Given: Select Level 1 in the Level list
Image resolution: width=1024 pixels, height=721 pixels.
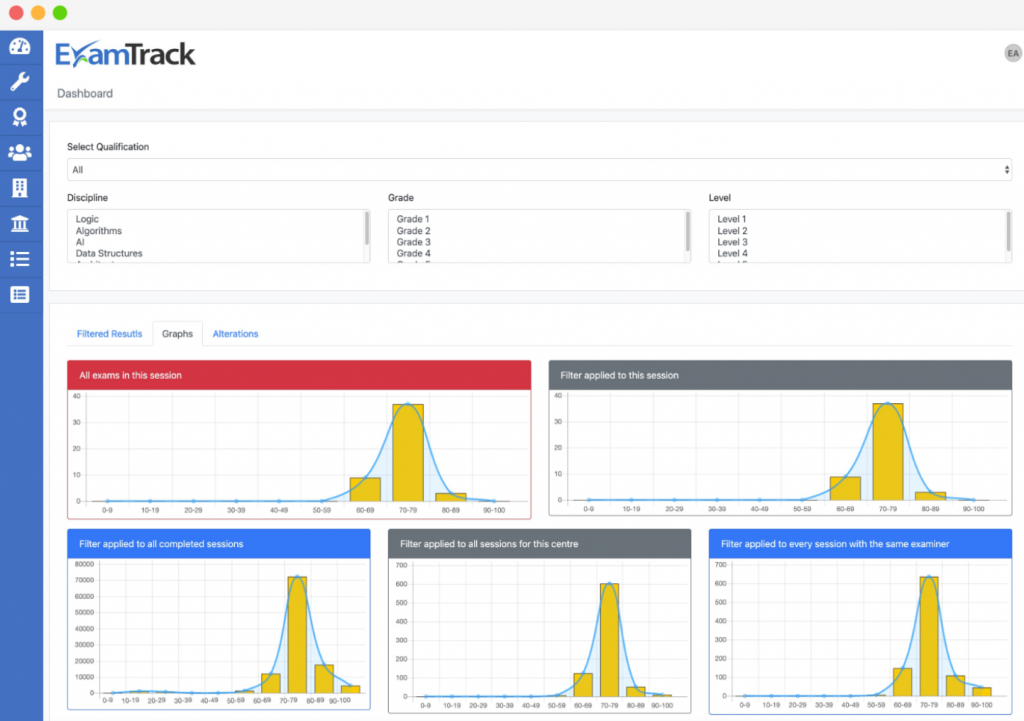Looking at the screenshot, I should (731, 219).
